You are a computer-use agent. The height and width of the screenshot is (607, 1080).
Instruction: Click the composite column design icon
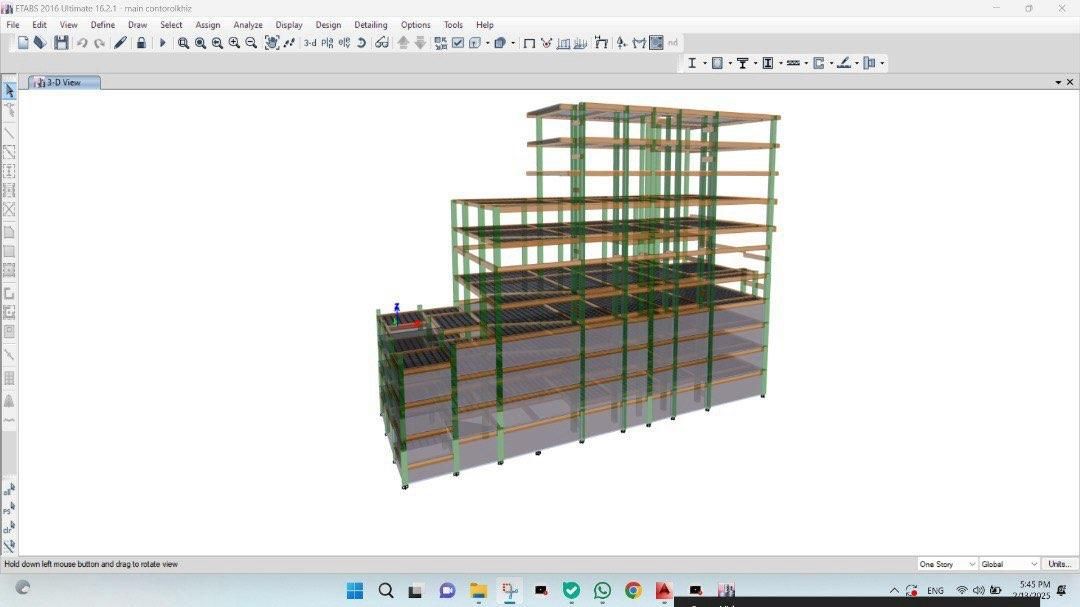(x=768, y=63)
